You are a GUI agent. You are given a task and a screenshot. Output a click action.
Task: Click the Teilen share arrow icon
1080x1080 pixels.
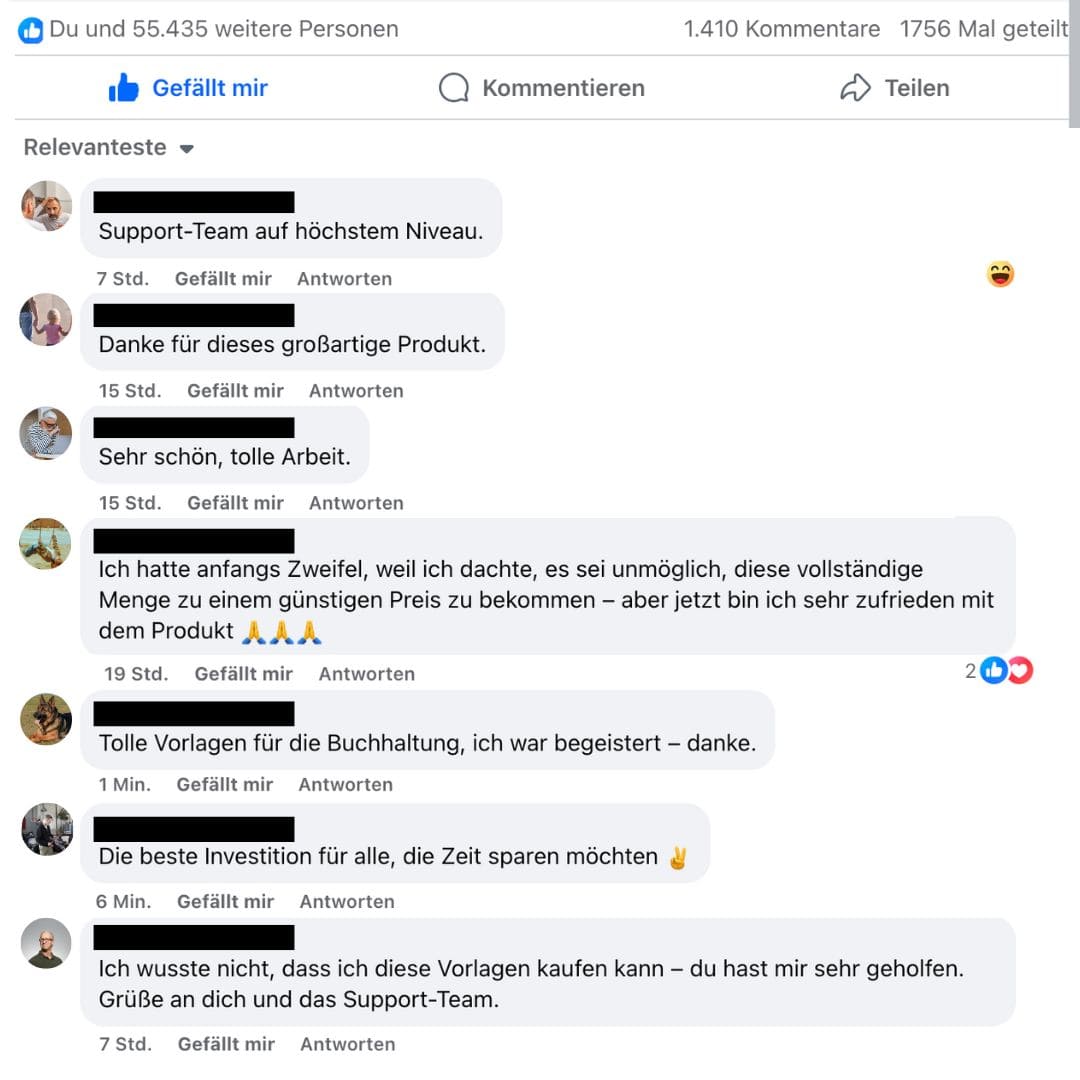[x=855, y=87]
